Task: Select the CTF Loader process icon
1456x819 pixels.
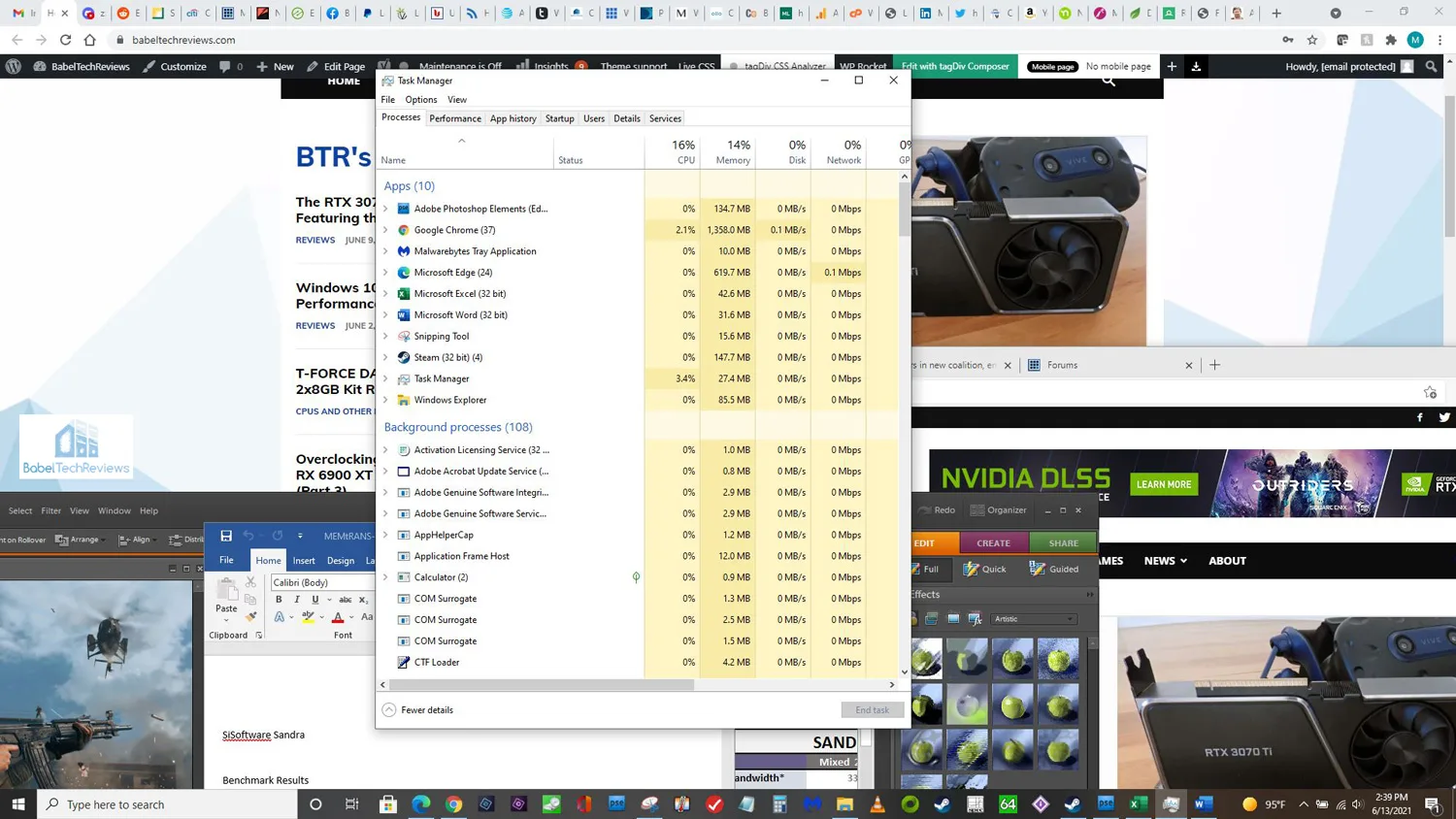Action: 404,662
